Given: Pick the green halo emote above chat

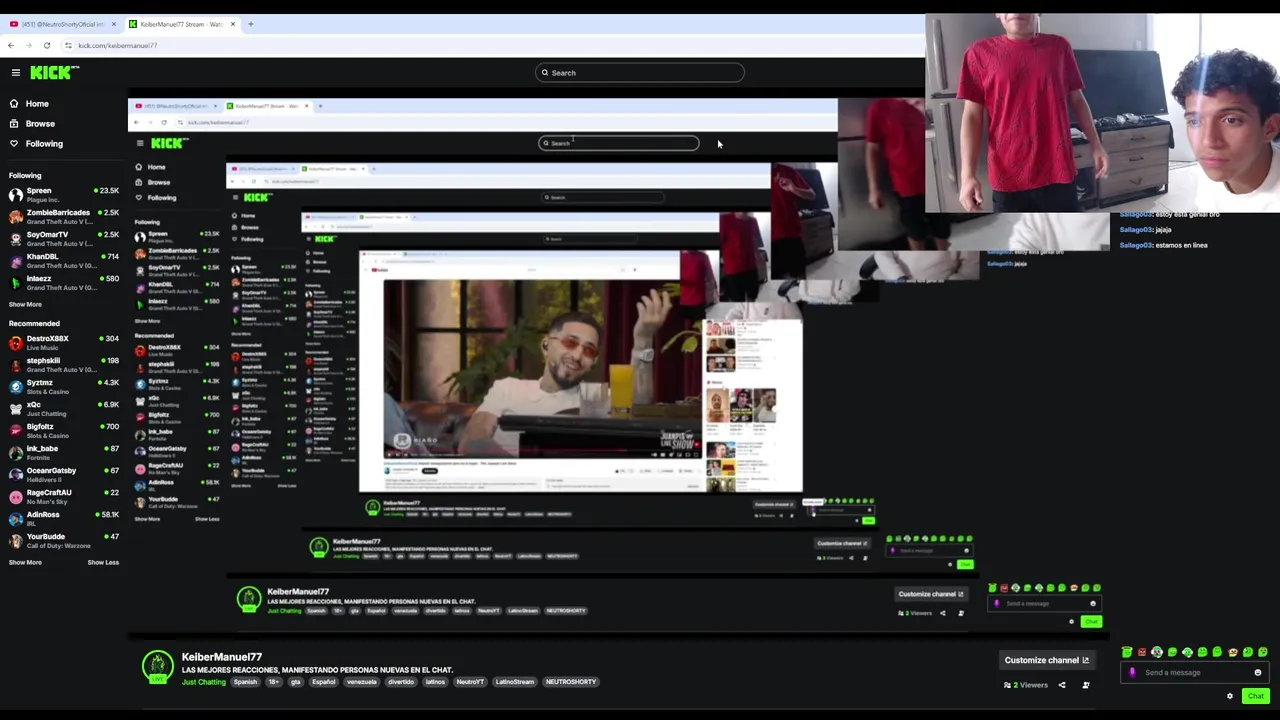Looking at the screenshot, I should tap(1127, 652).
